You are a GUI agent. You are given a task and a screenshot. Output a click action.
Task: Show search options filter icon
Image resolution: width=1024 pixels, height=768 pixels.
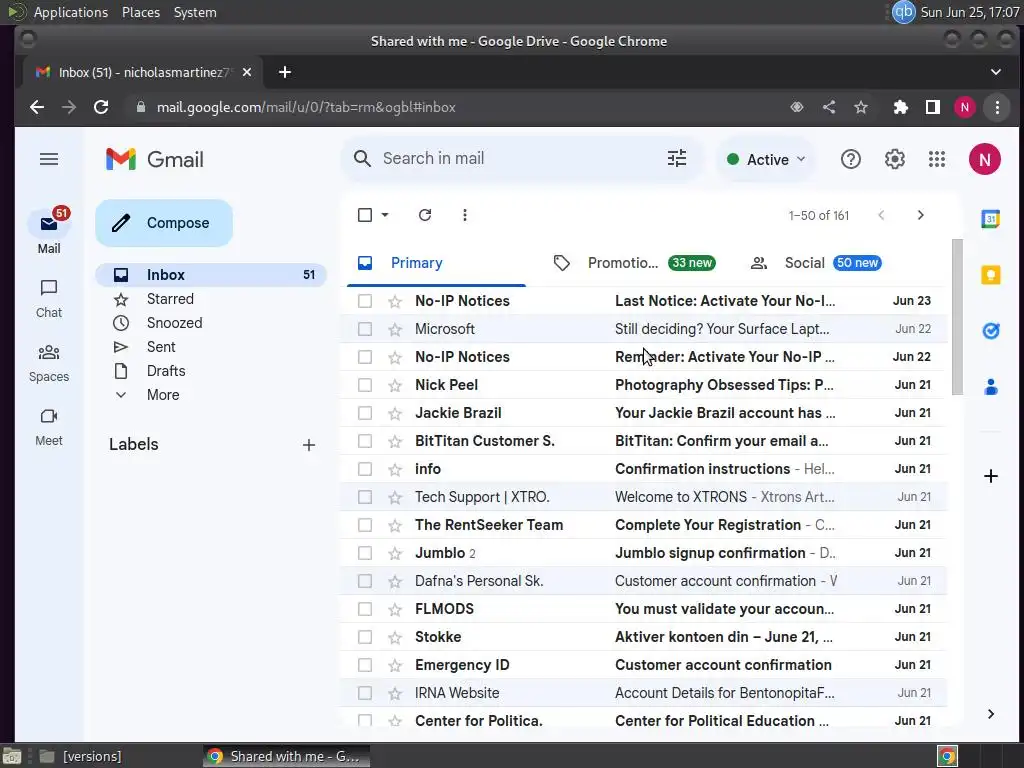click(677, 159)
